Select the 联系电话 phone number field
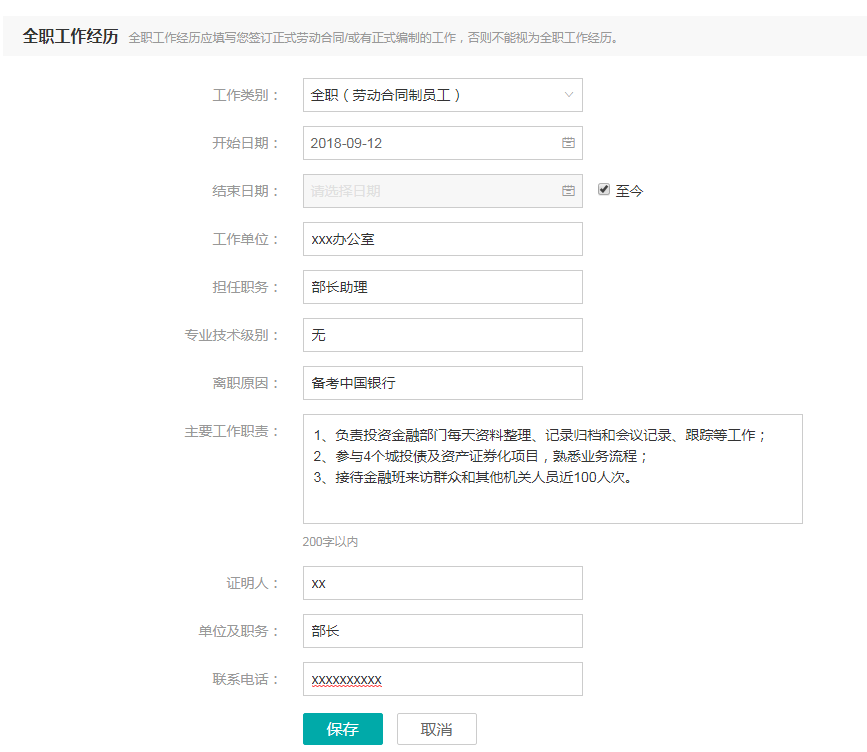 point(442,679)
